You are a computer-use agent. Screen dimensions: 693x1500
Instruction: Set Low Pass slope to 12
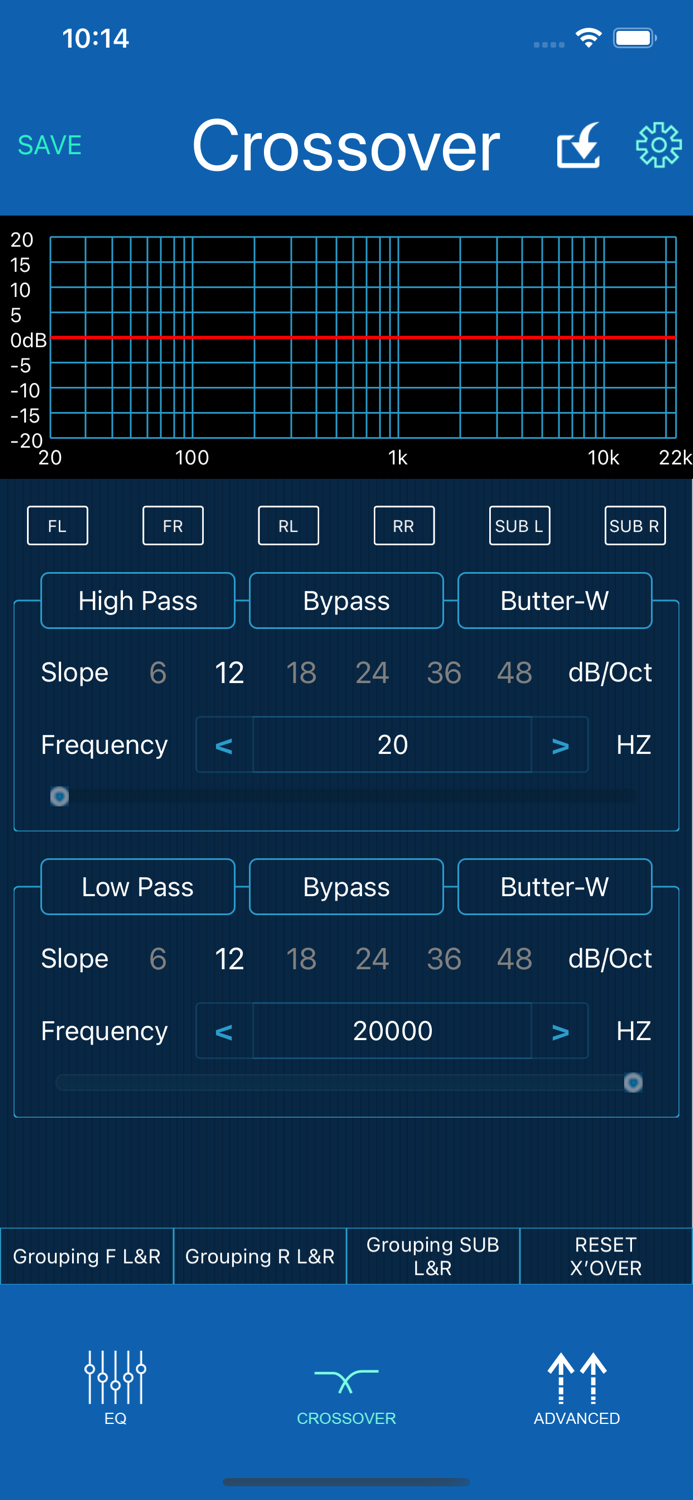pyautogui.click(x=229, y=959)
